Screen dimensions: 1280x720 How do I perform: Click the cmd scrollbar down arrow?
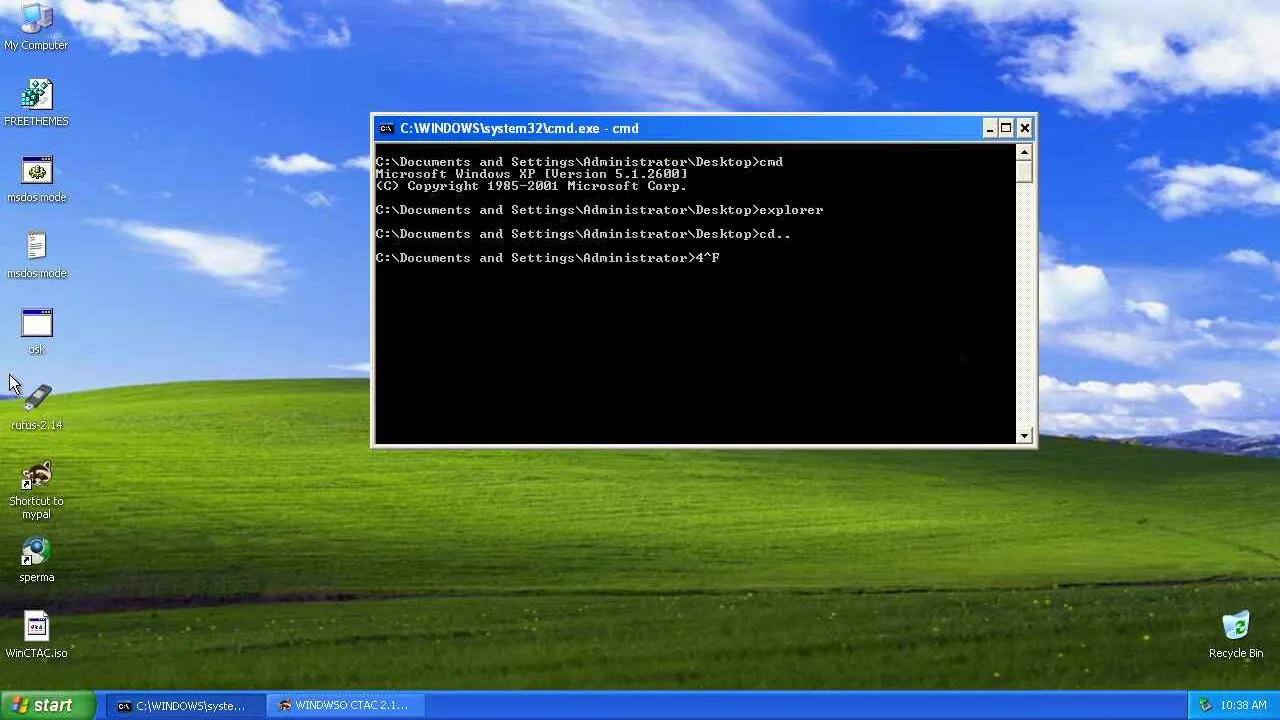pos(1024,435)
